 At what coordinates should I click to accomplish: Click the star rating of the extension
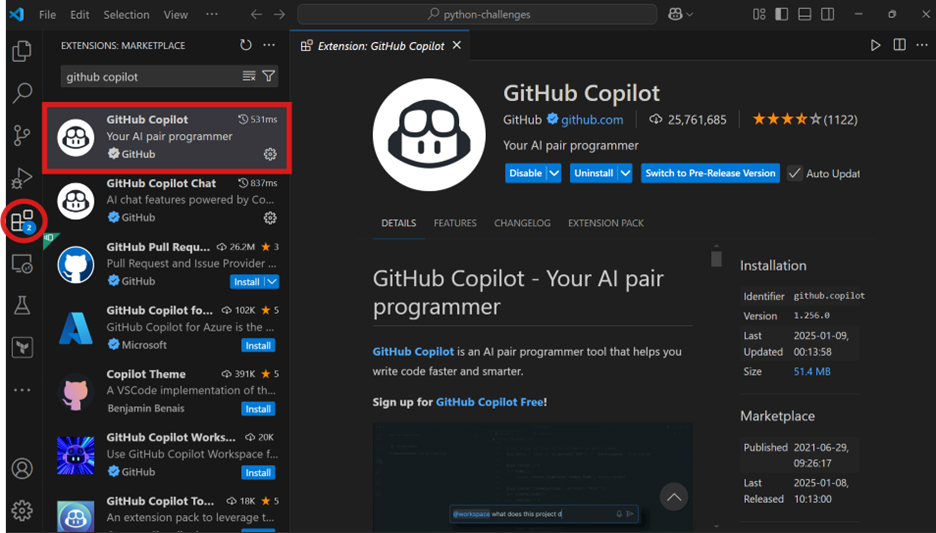787,119
